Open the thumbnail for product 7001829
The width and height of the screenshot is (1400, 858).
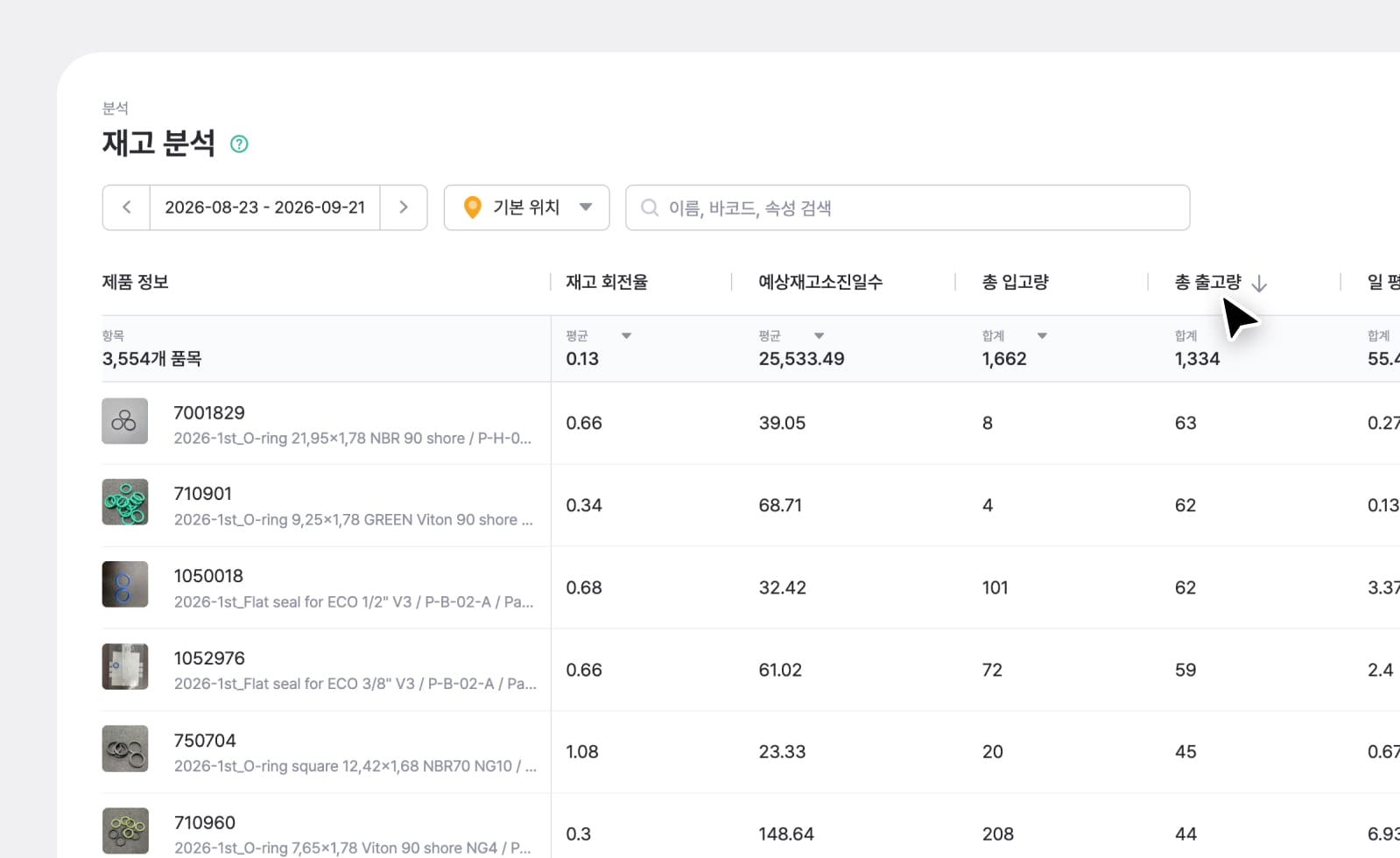pyautogui.click(x=124, y=421)
